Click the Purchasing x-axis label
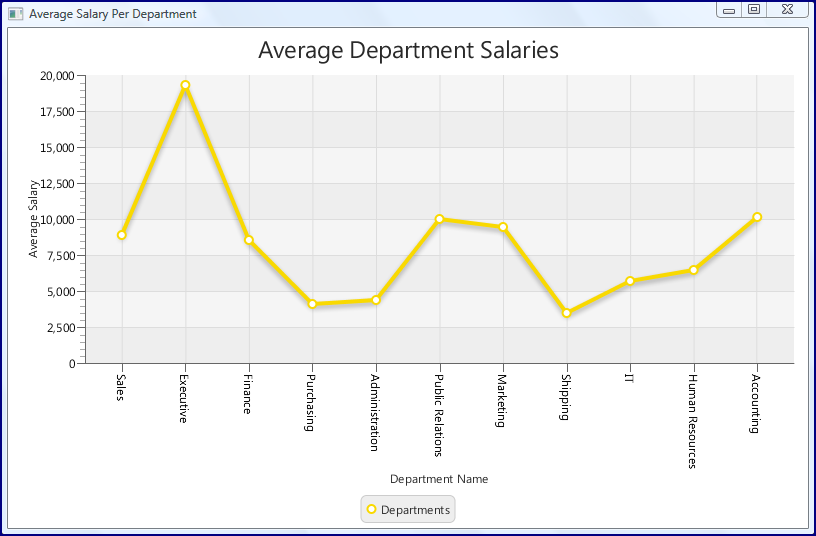 (x=310, y=403)
